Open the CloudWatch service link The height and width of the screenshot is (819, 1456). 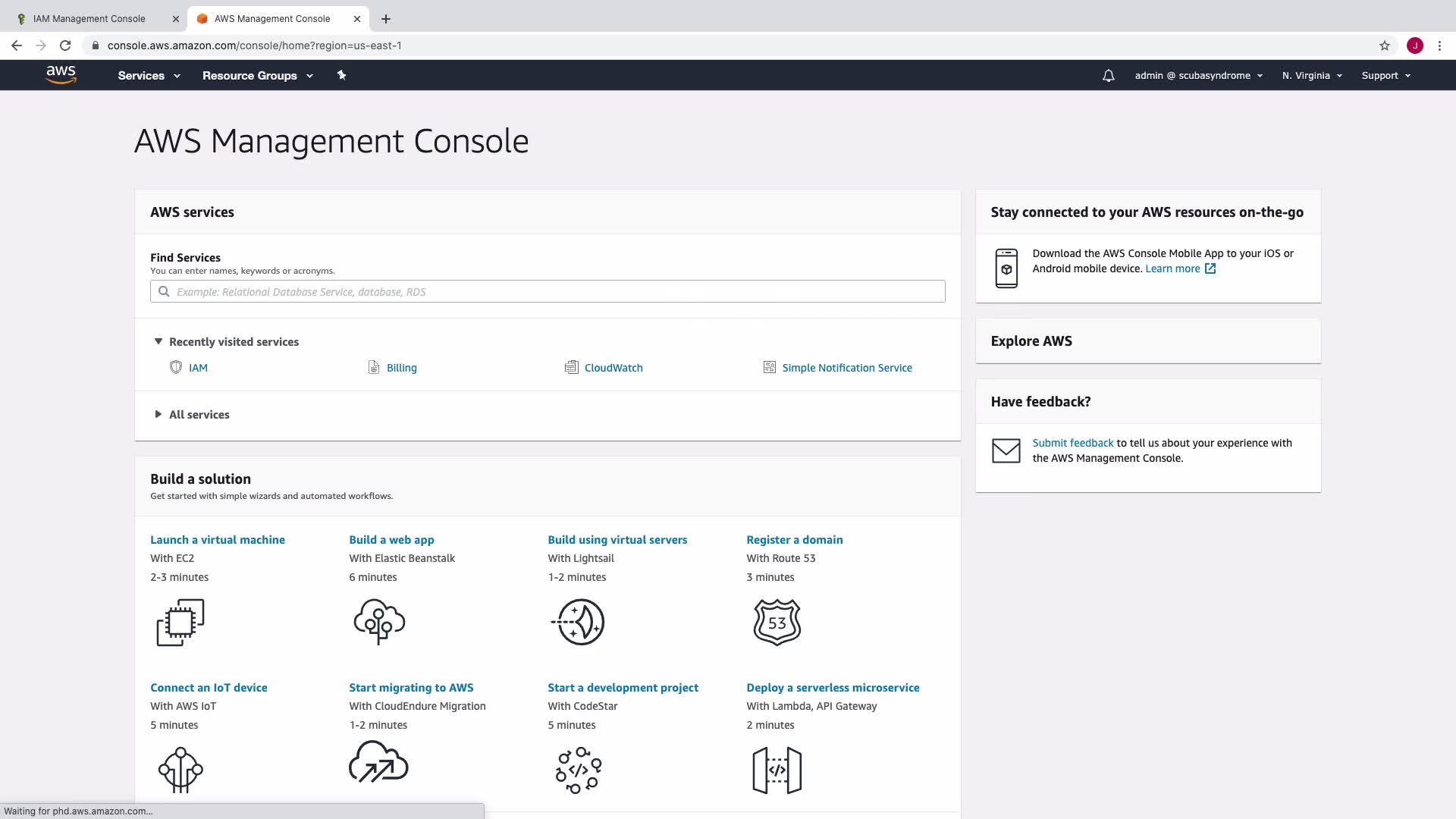coord(613,368)
